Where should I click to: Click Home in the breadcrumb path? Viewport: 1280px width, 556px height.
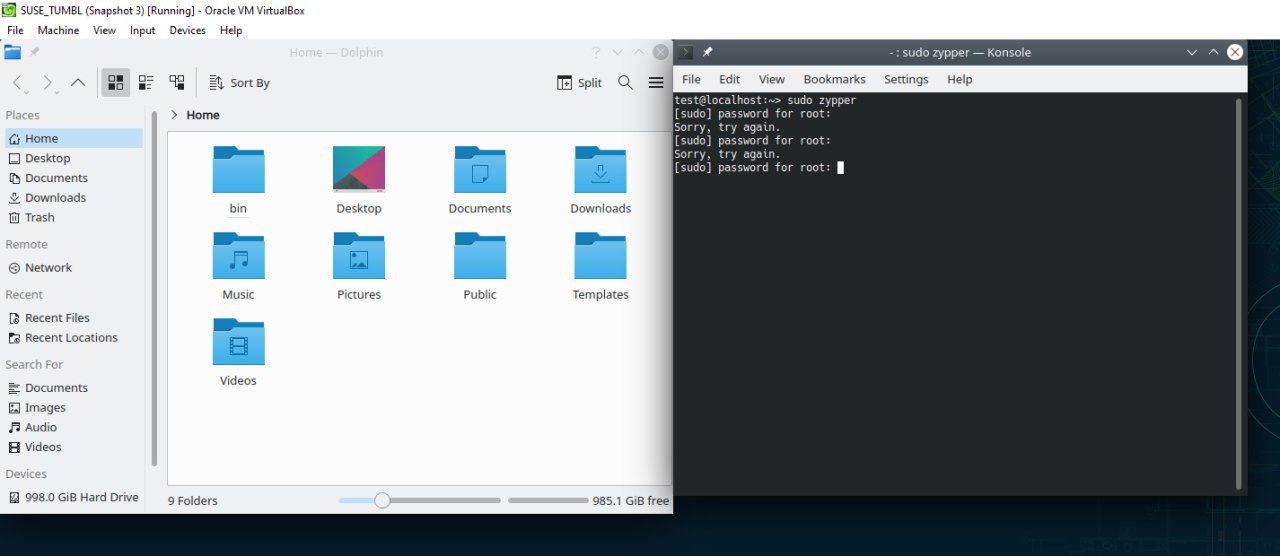tap(203, 115)
